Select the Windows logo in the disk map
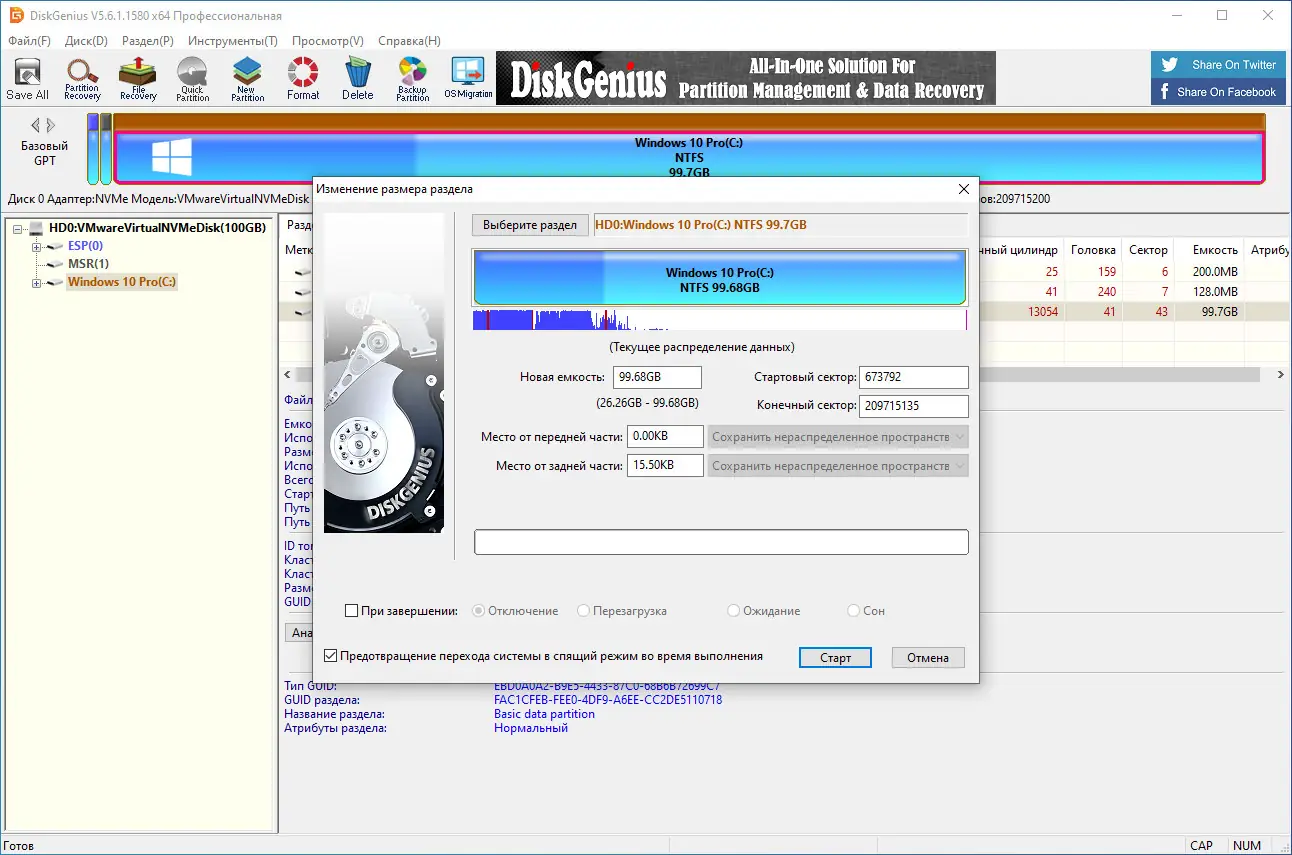Image resolution: width=1292 pixels, height=855 pixels. [171, 157]
